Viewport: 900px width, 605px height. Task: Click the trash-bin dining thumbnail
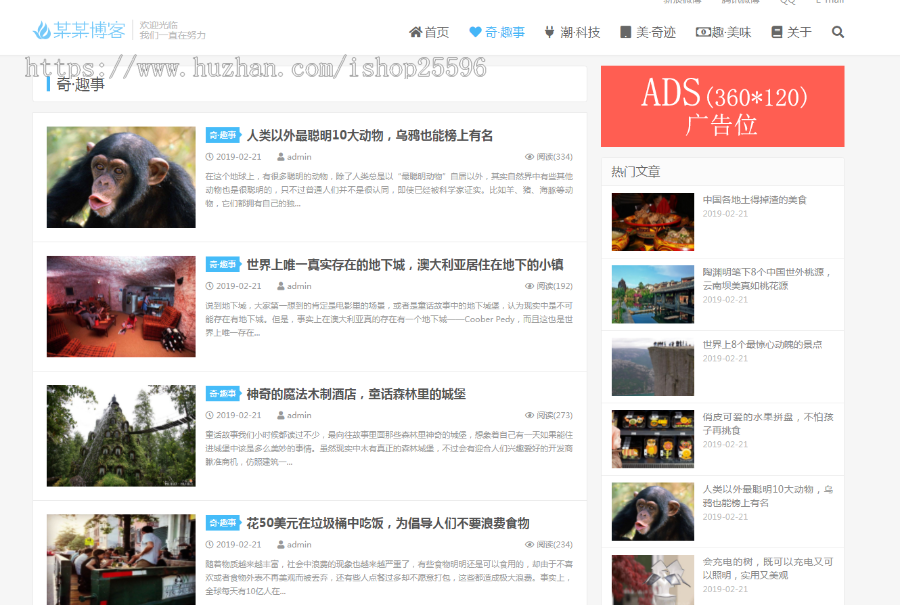click(x=121, y=560)
